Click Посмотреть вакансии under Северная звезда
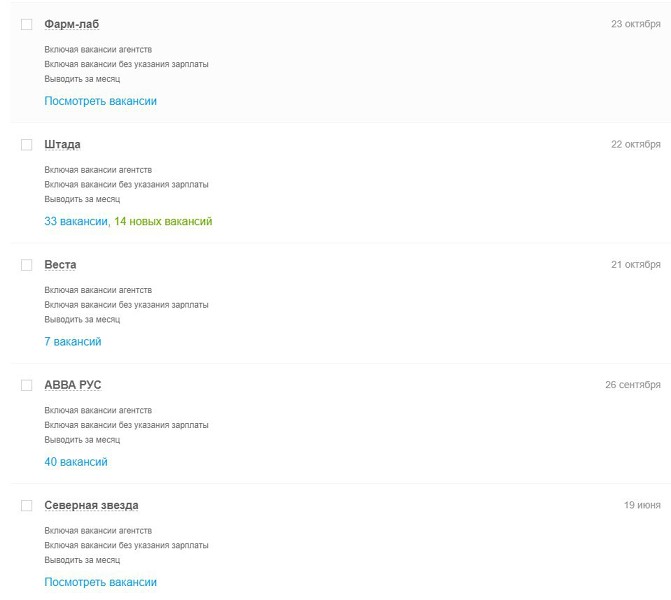Image resolution: width=671 pixels, height=600 pixels. [x=100, y=582]
